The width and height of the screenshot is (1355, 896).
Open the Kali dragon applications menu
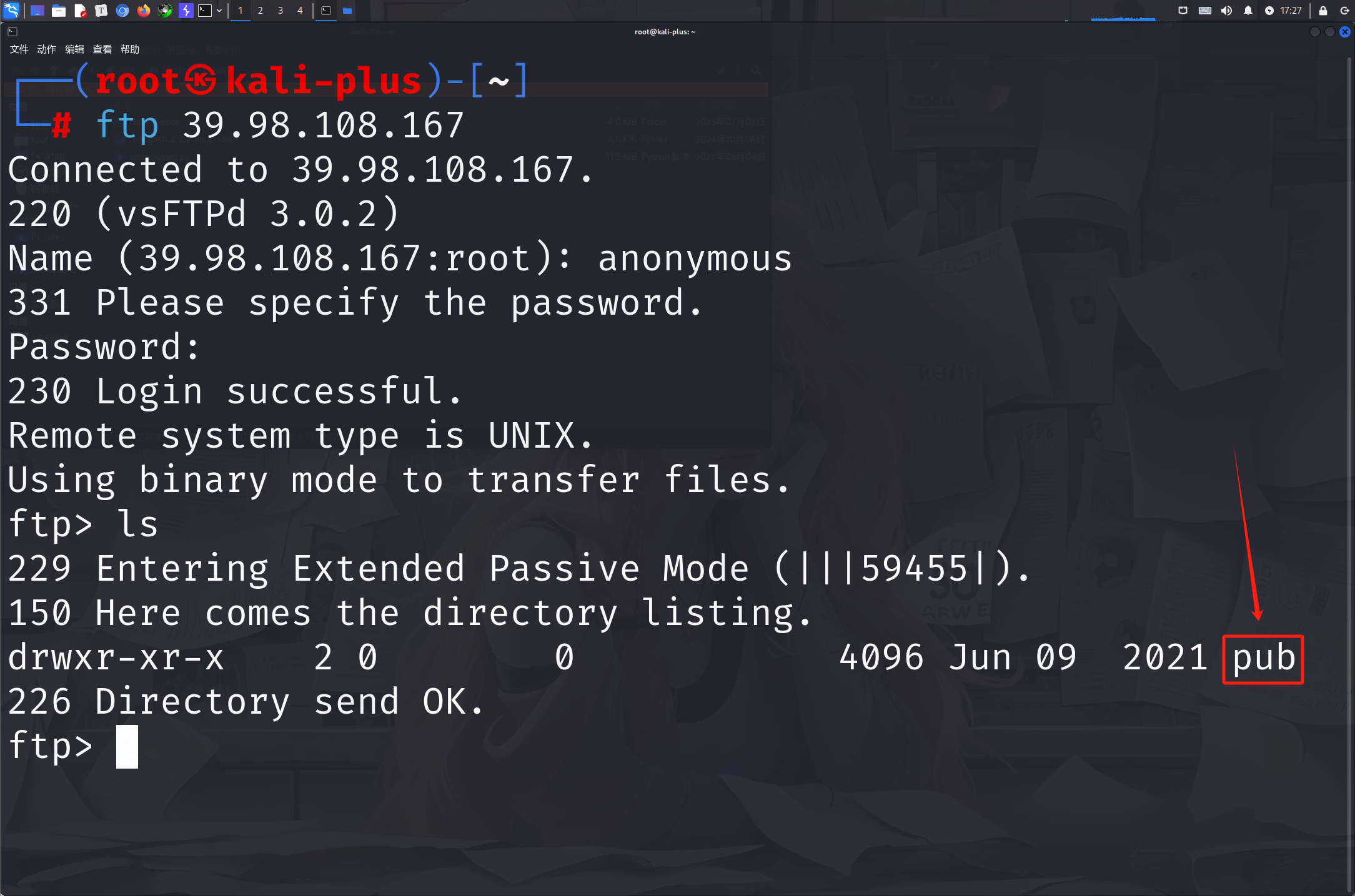point(11,10)
